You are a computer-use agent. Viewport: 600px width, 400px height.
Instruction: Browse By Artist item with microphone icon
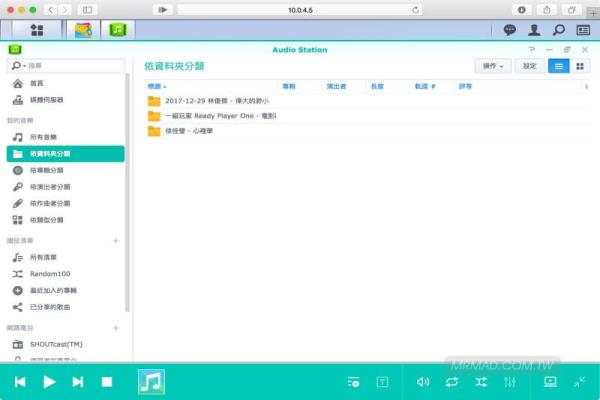(x=65, y=187)
